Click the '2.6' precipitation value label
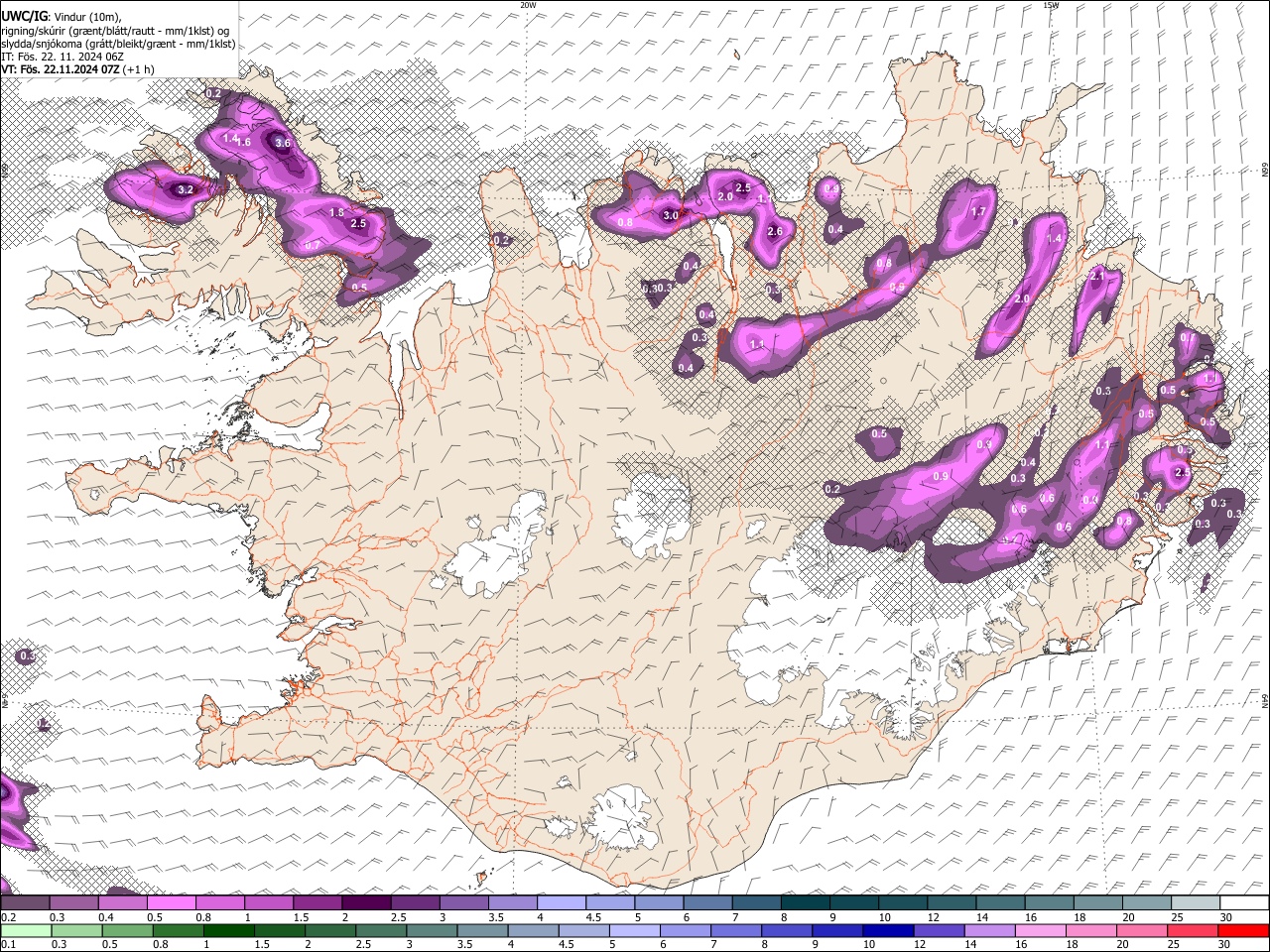Screen dimensions: 1270x952 click(x=775, y=232)
